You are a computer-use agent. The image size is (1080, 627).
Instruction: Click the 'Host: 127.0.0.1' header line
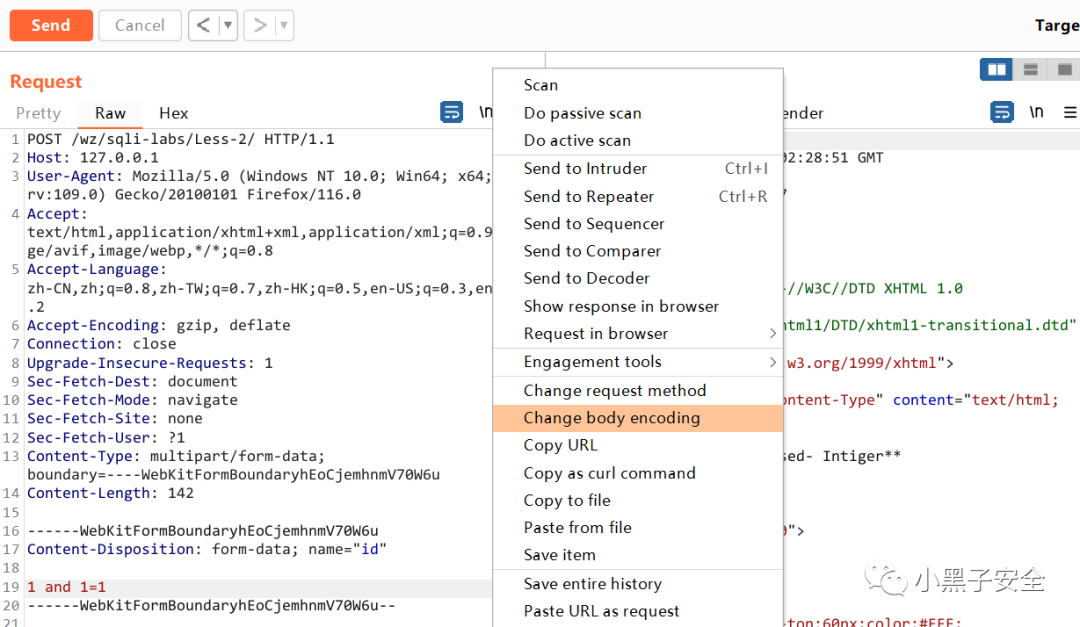[92, 158]
